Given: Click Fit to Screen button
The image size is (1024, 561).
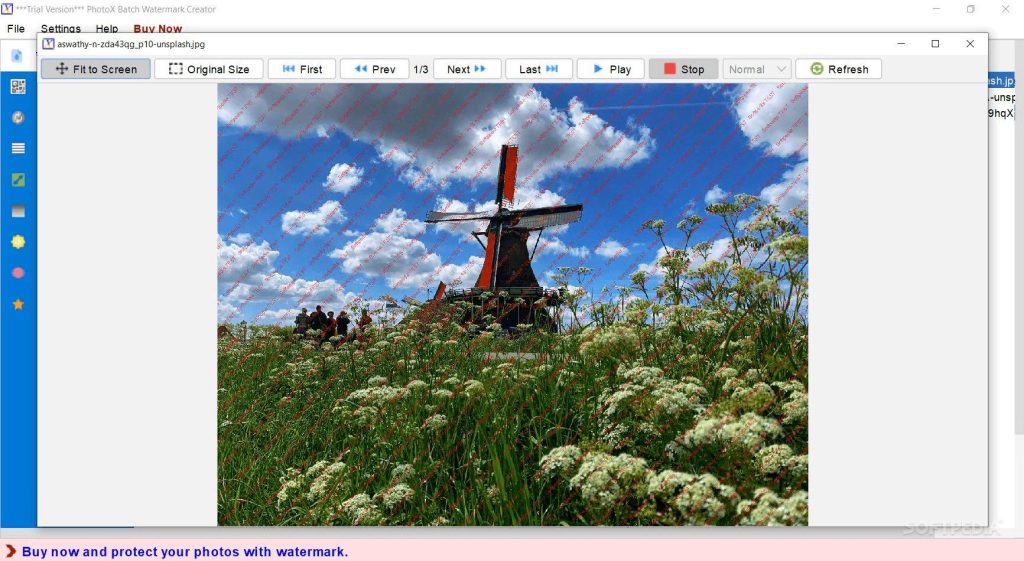Looking at the screenshot, I should (96, 69).
